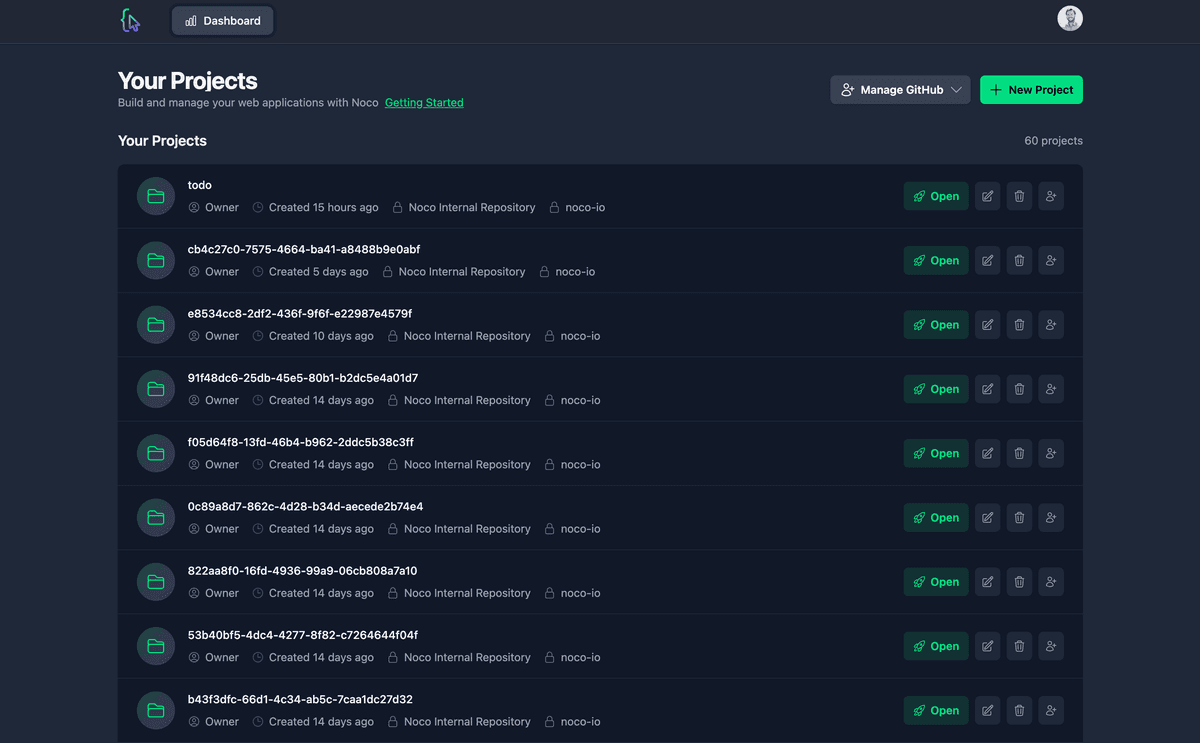Click the "Your Projects" main heading
This screenshot has height=743, width=1200.
coord(188,81)
